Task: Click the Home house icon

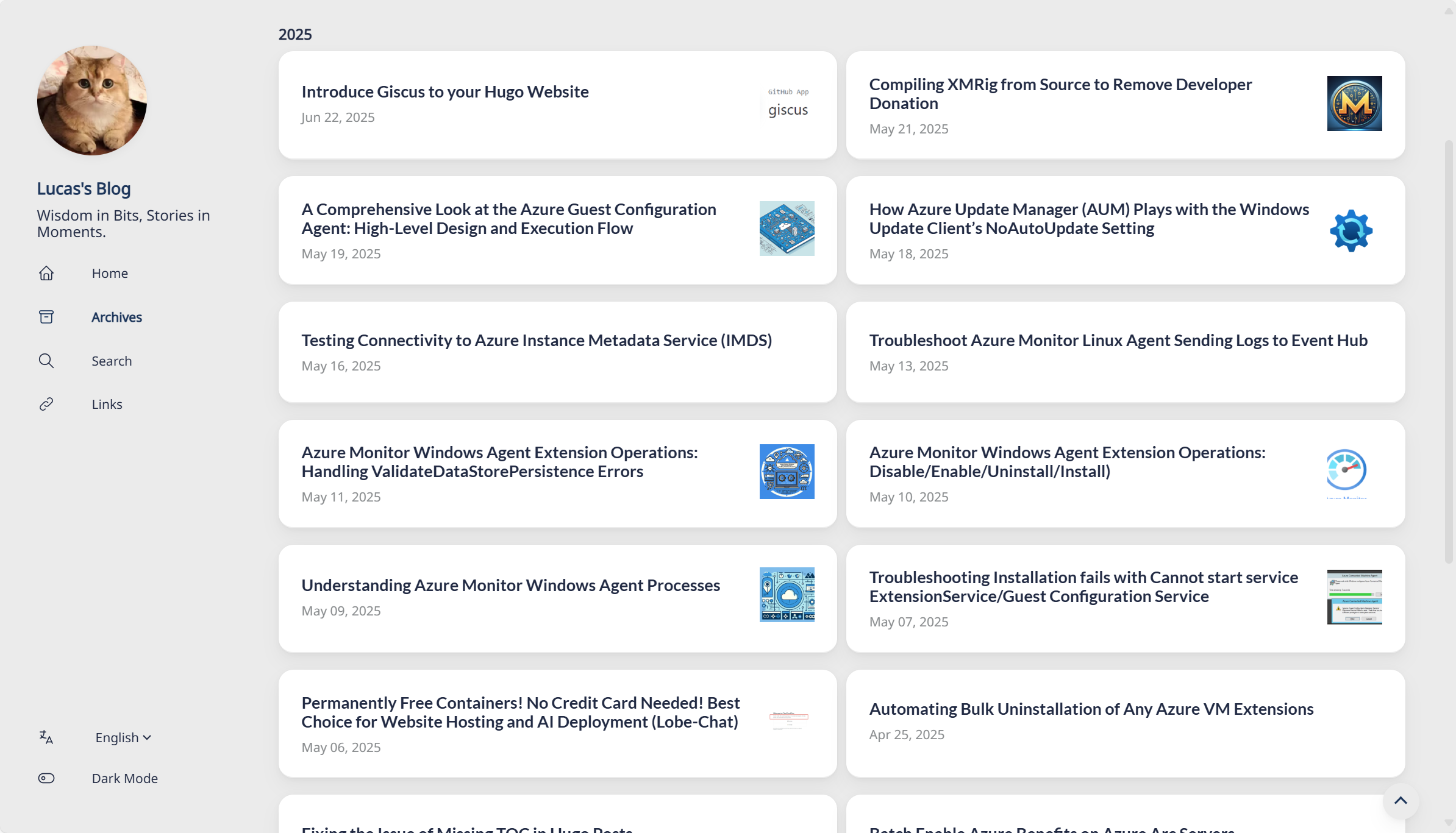Action: pyautogui.click(x=46, y=273)
